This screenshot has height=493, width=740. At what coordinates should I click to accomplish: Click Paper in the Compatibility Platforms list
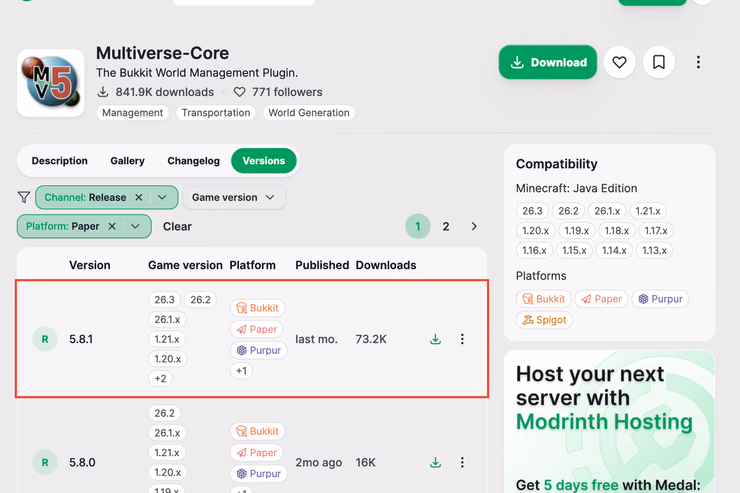point(601,299)
